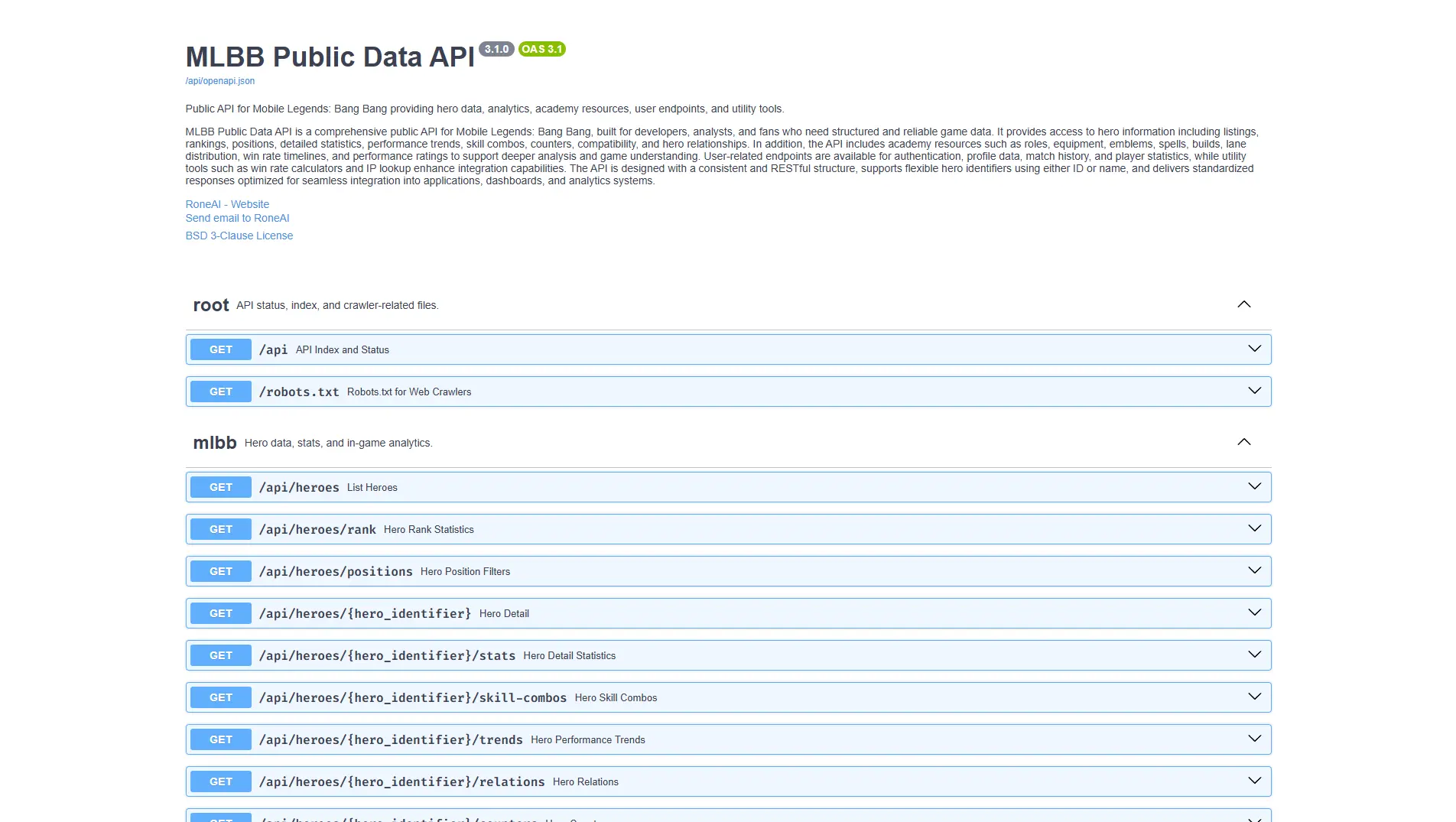Open the /api/openapi.json link
This screenshot has width=1456, height=822.
point(220,81)
